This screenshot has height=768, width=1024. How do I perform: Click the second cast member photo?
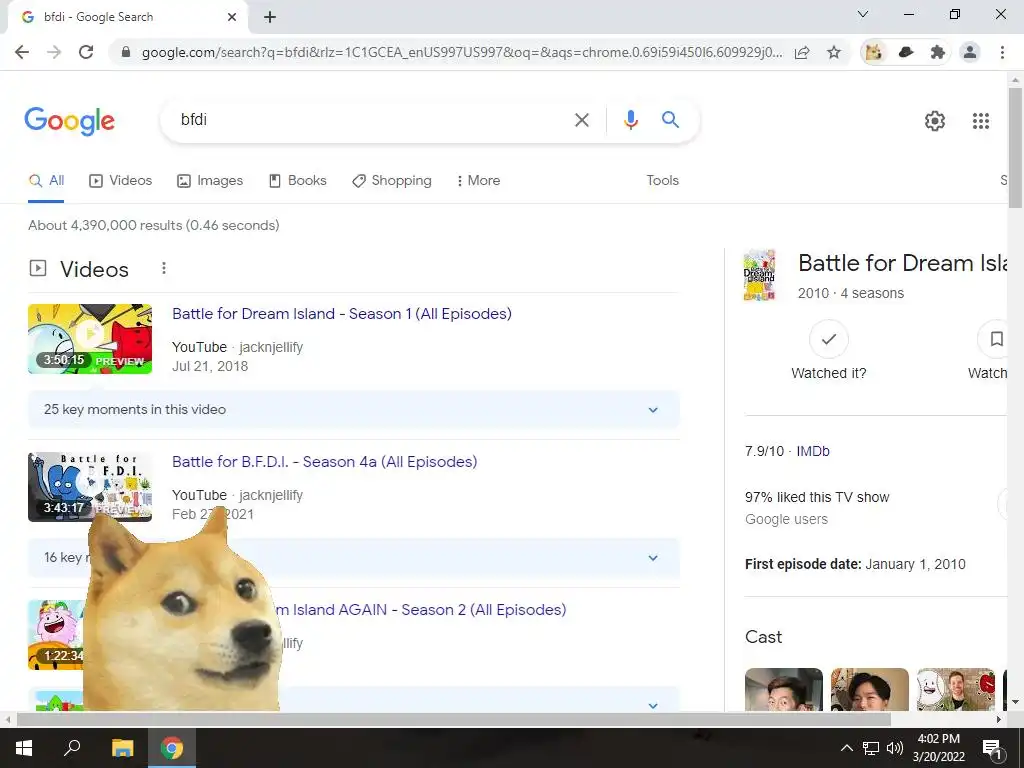[x=869, y=689]
